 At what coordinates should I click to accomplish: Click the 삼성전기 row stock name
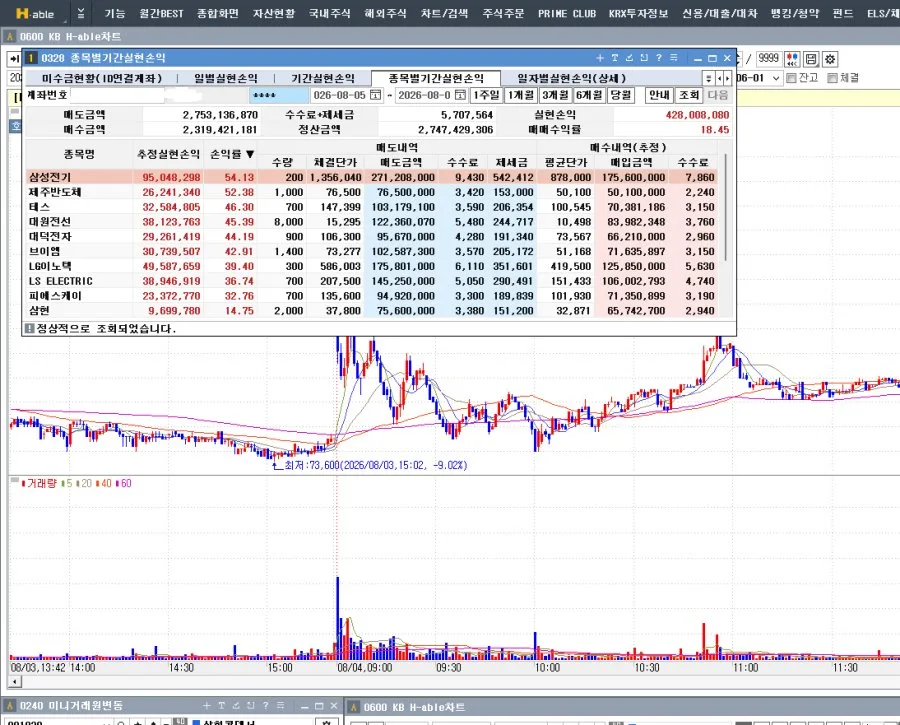coord(50,177)
